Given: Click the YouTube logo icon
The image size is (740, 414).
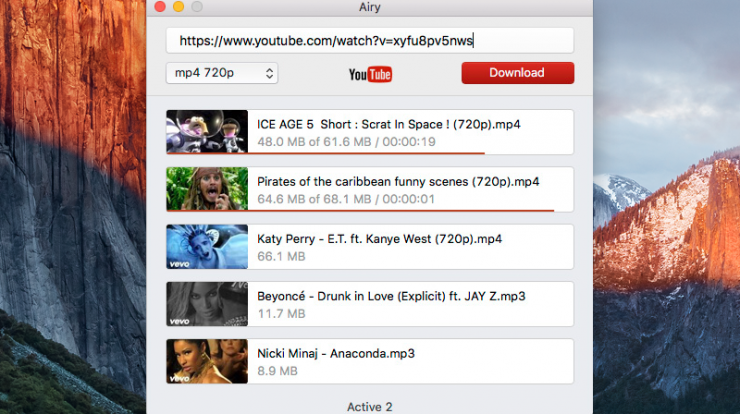Looking at the screenshot, I should pyautogui.click(x=370, y=74).
